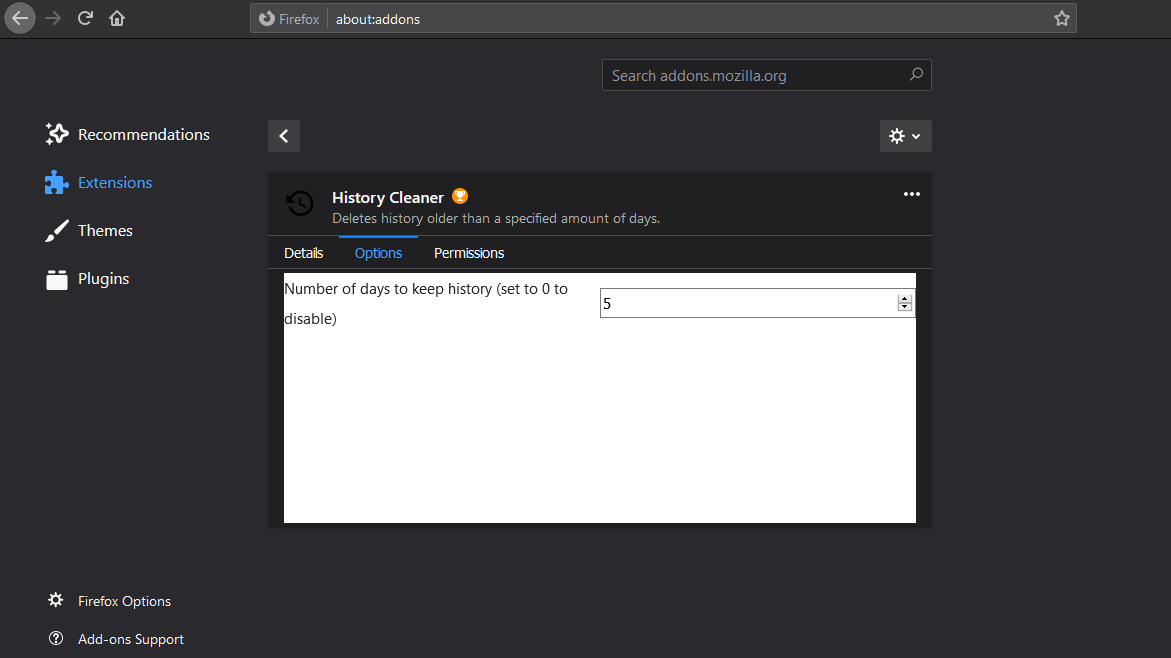Image resolution: width=1171 pixels, height=658 pixels.
Task: Click the about:addons address bar text
Action: pos(378,19)
